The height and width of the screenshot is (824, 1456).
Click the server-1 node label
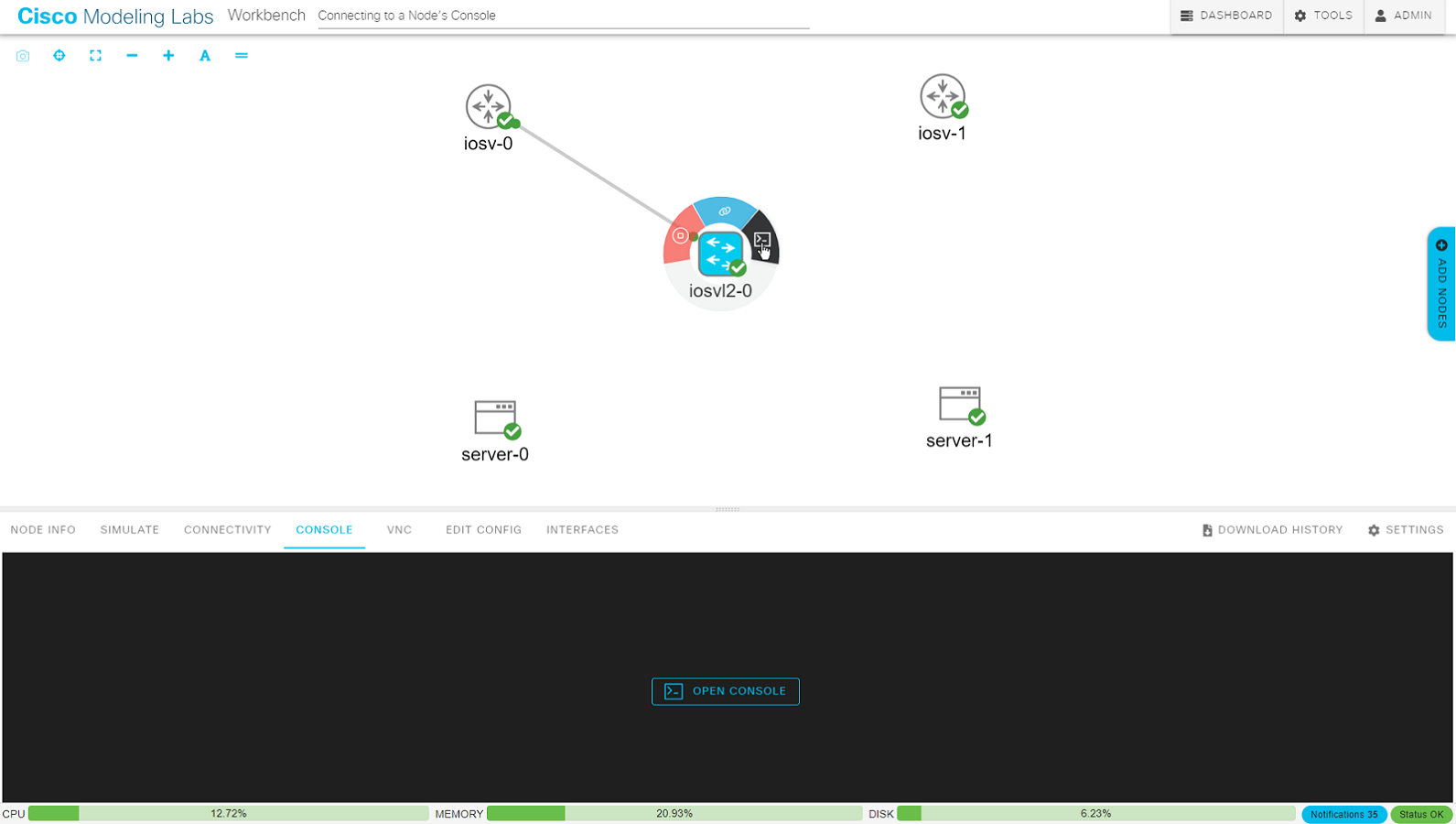coord(959,440)
